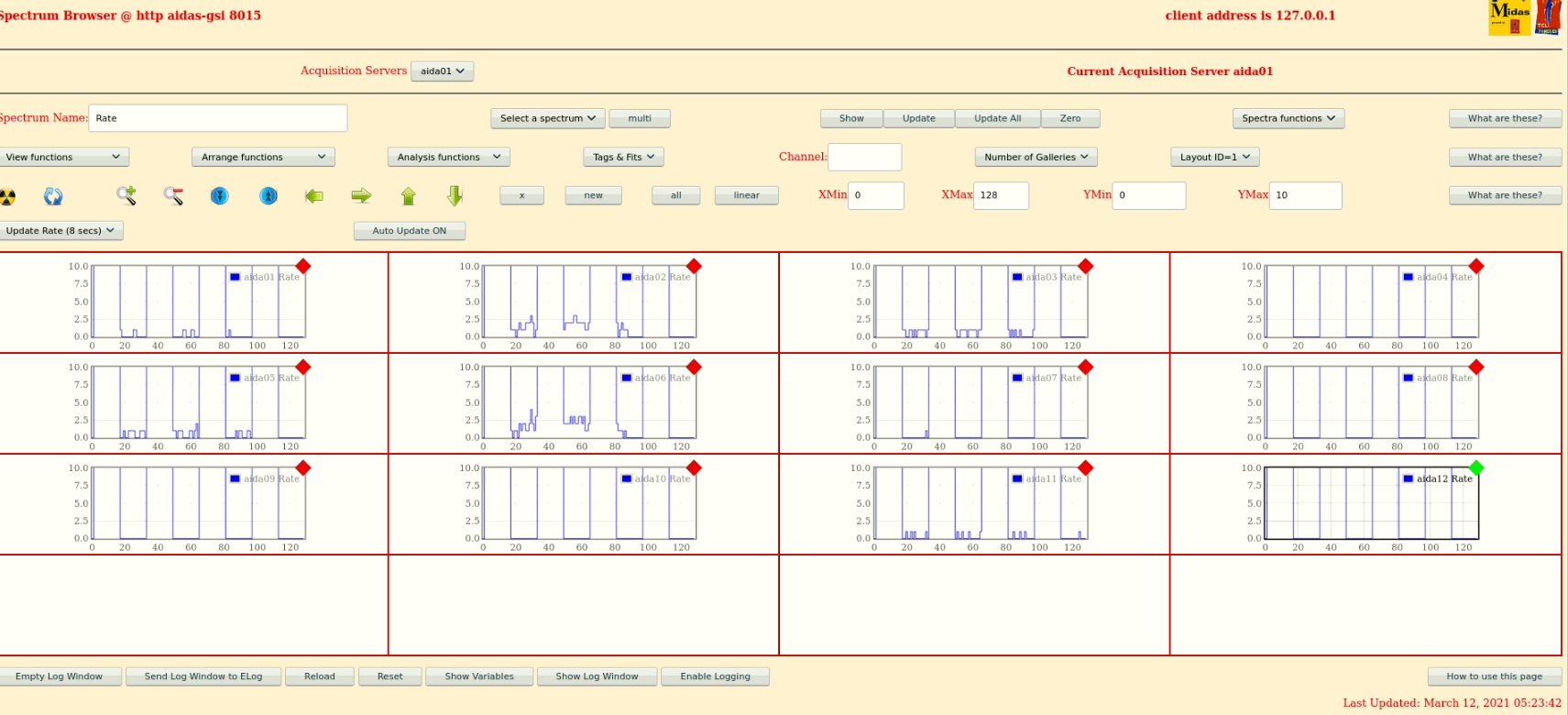Click What are these? beside Spectra functions
The height and width of the screenshot is (715, 1568).
click(x=1505, y=118)
